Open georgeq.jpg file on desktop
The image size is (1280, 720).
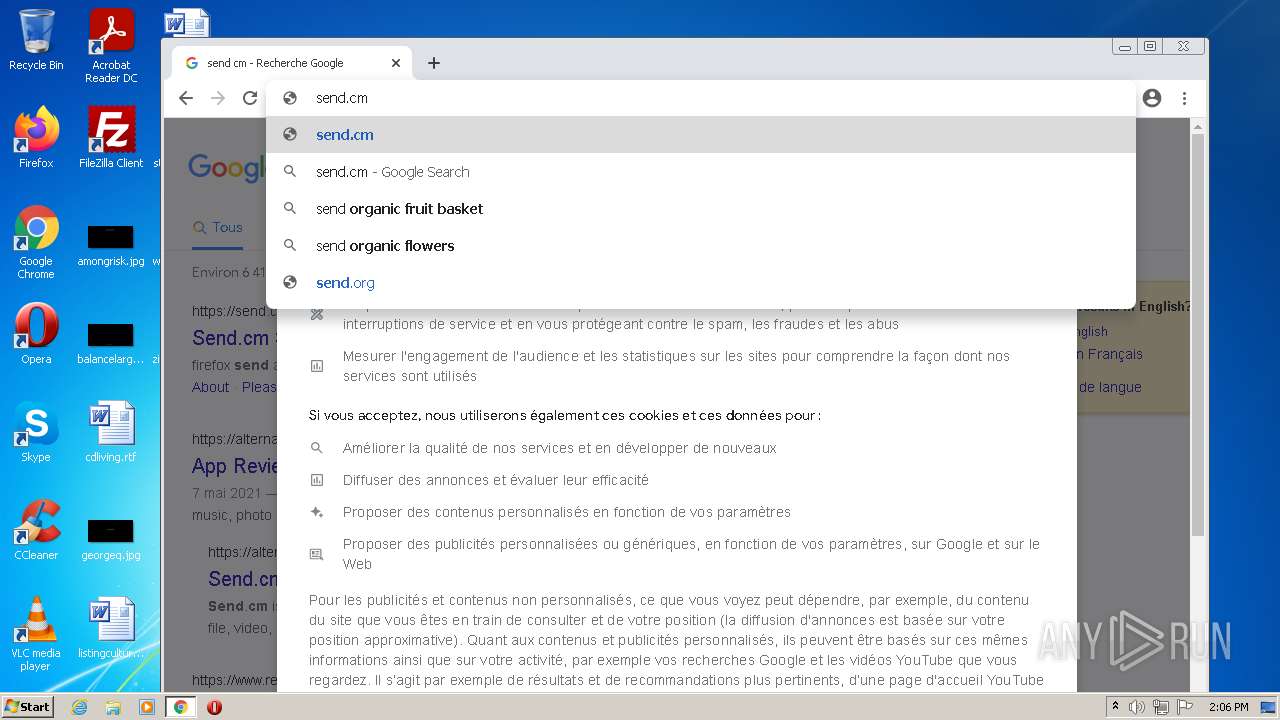pyautogui.click(x=111, y=540)
